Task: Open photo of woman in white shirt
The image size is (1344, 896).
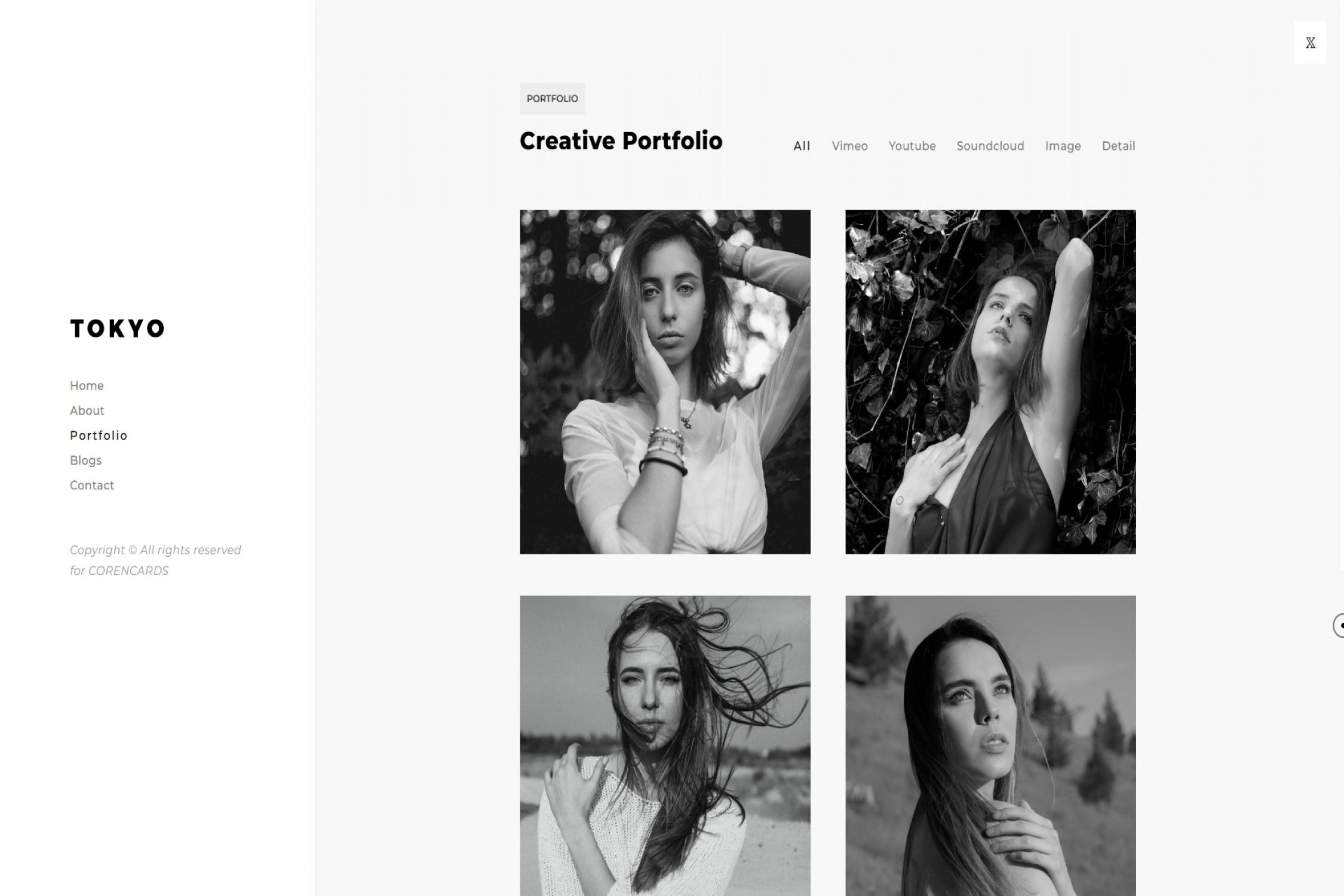Action: pos(665,382)
